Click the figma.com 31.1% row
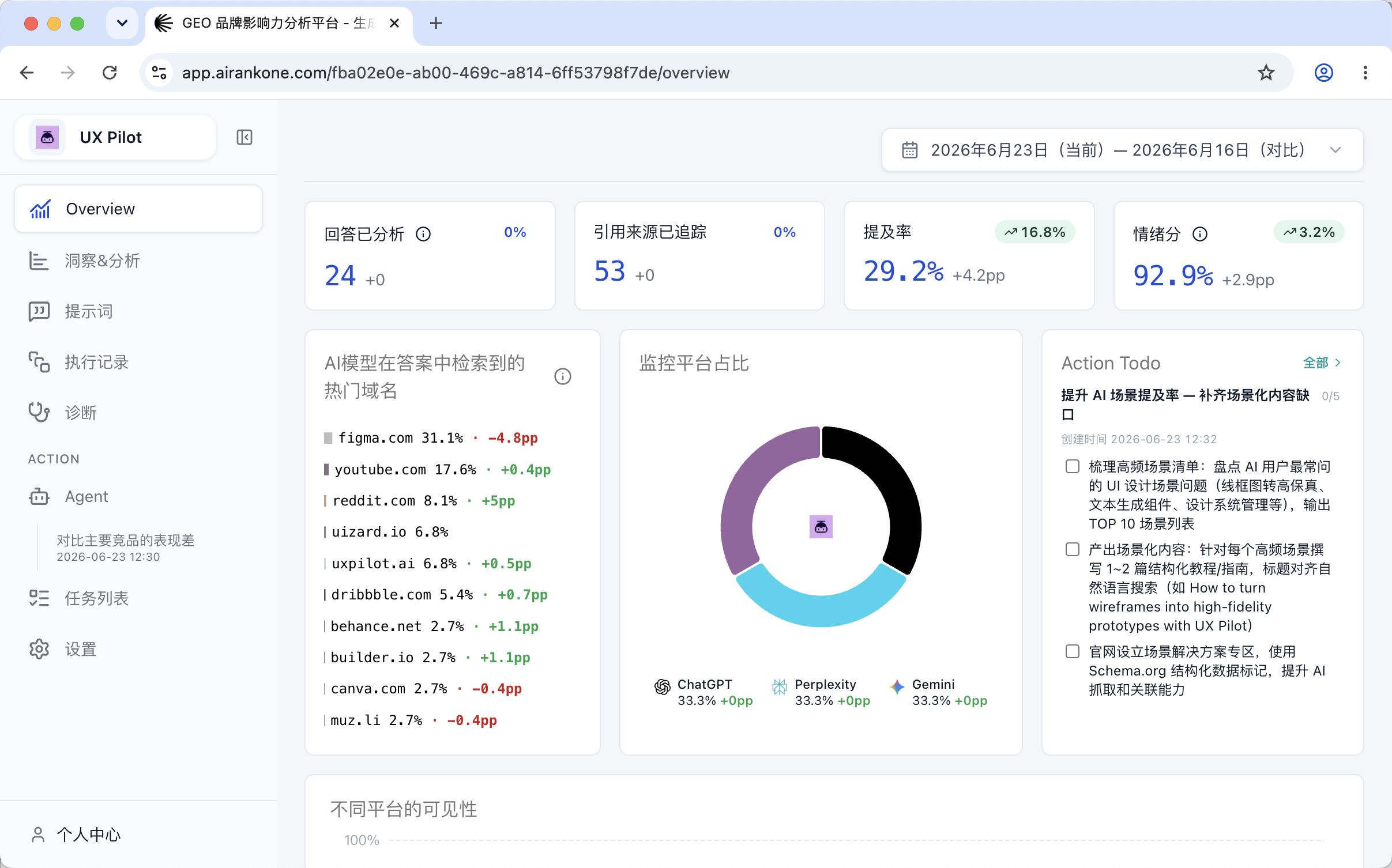 pyautogui.click(x=431, y=438)
